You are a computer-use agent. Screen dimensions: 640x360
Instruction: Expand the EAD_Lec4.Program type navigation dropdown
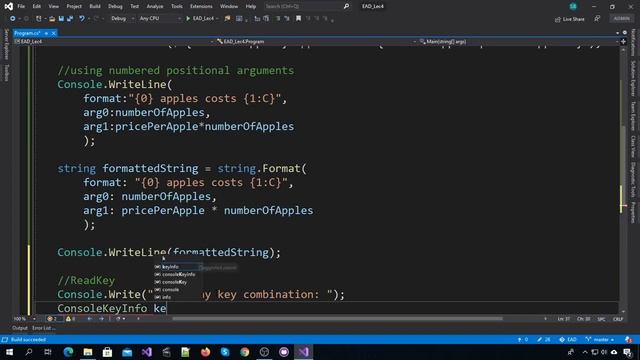414,42
